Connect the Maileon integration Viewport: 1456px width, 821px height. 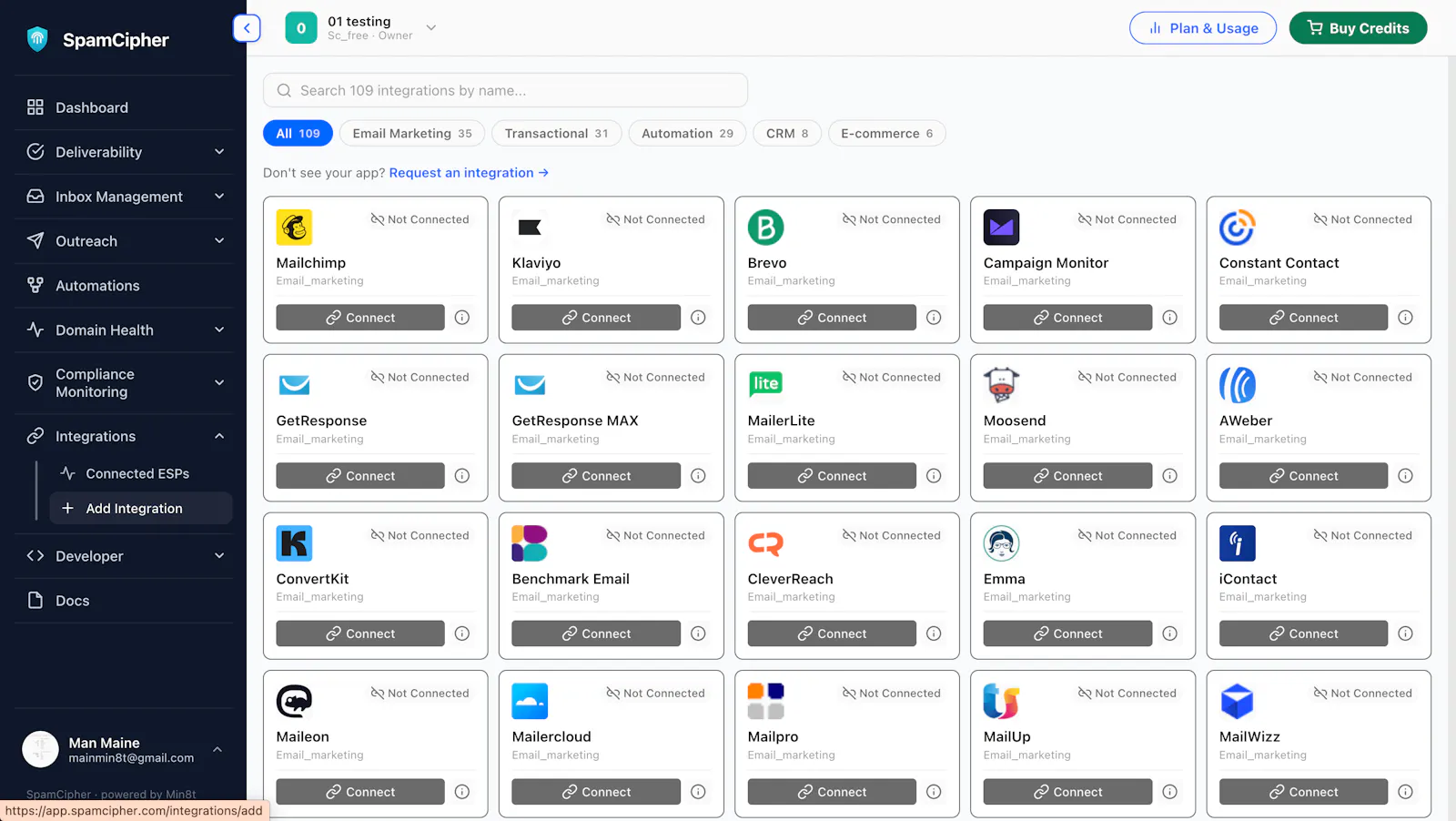[360, 792]
